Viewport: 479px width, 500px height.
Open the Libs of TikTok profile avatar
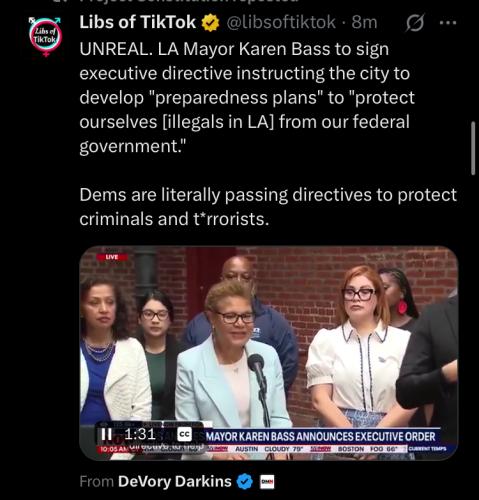(x=46, y=36)
